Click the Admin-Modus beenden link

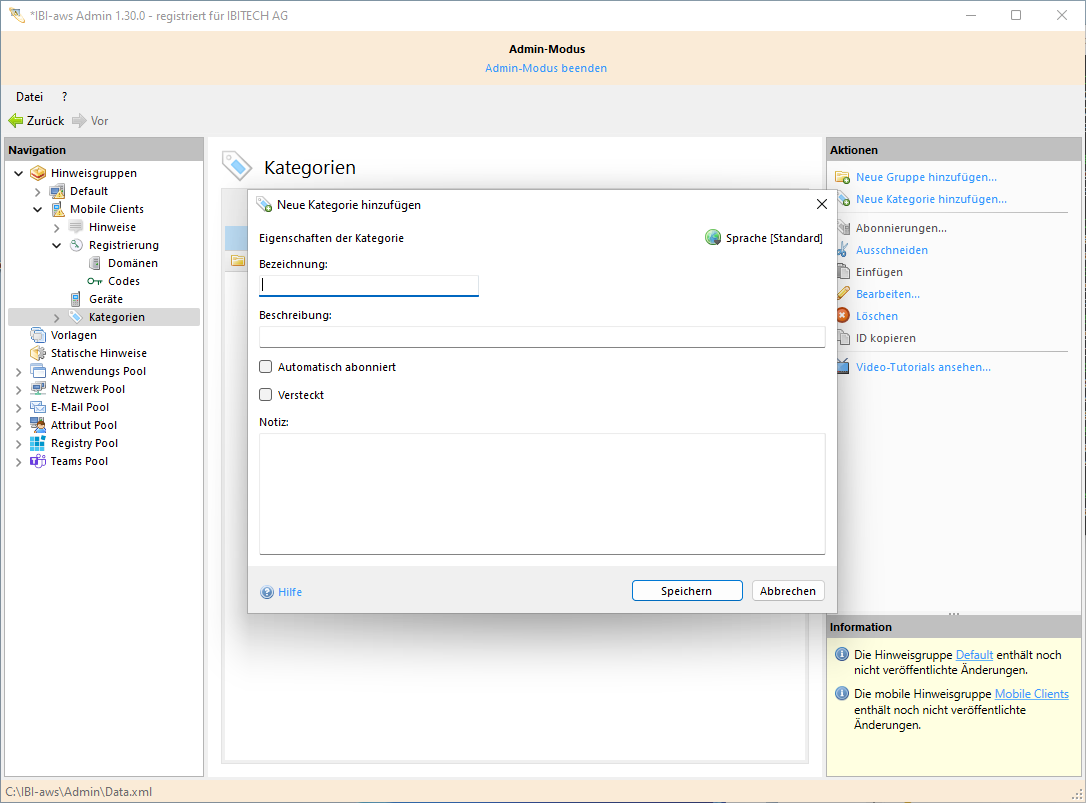546,68
